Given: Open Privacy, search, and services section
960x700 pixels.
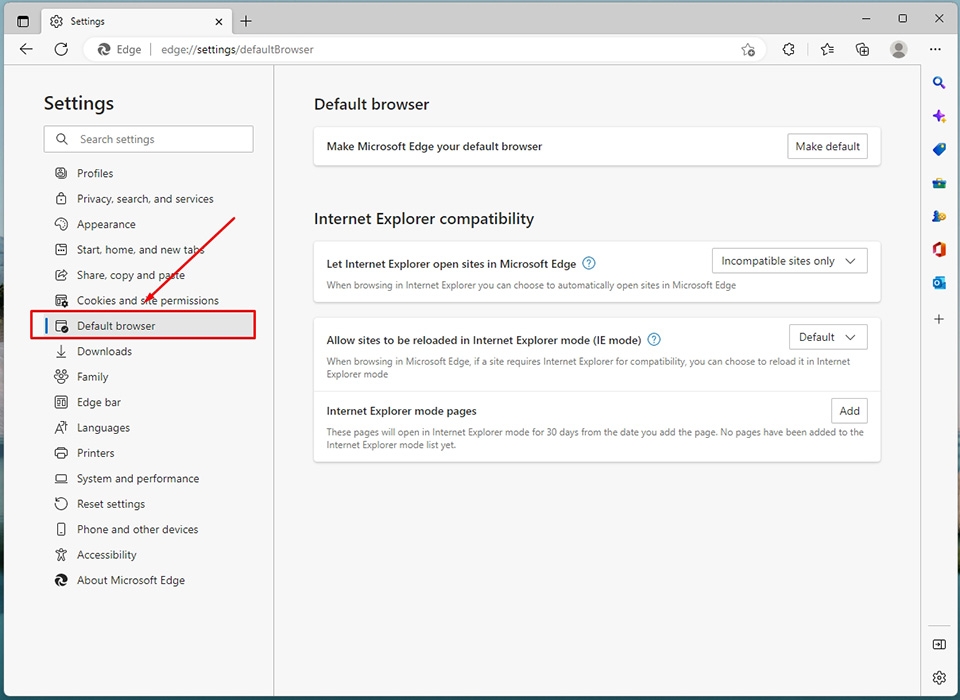Looking at the screenshot, I should (143, 199).
